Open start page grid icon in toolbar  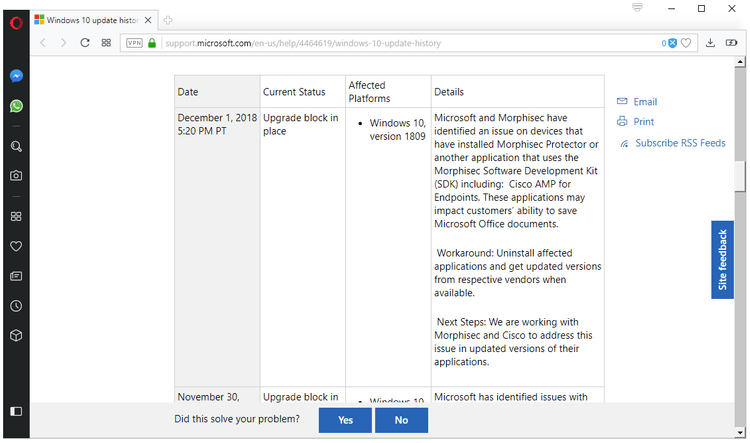(106, 43)
